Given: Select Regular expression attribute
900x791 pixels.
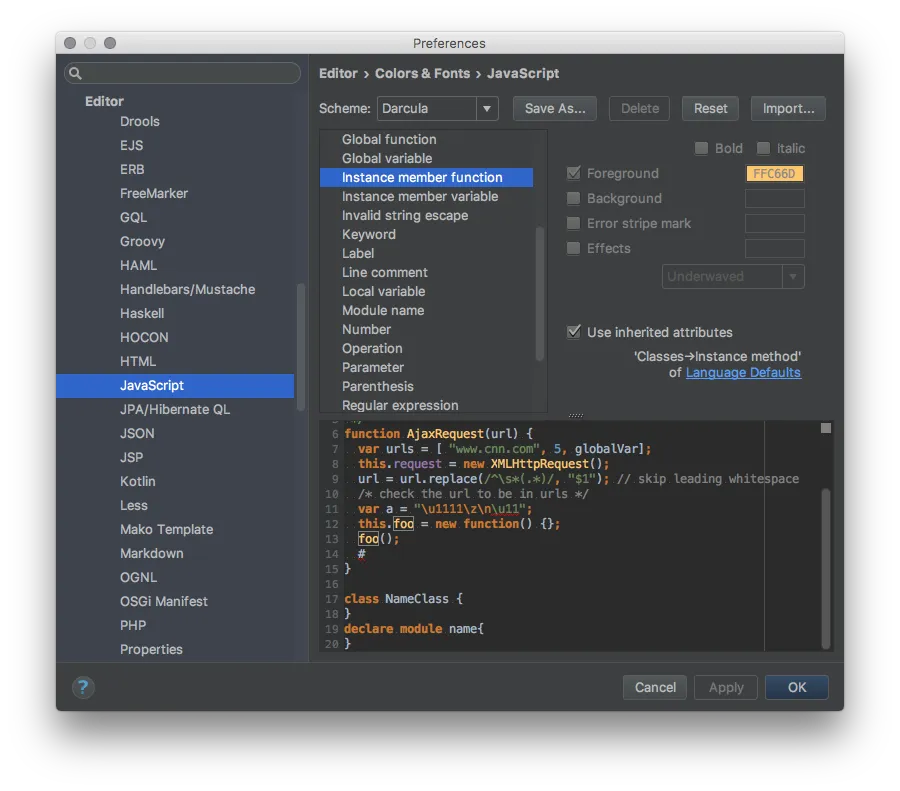Looking at the screenshot, I should pos(400,405).
